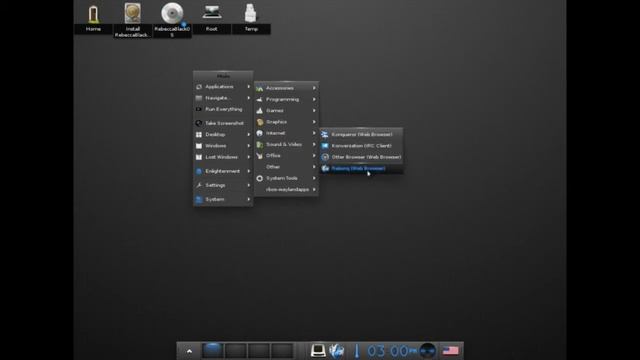Click the shelf start arrow button
Image resolution: width=640 pixels, height=360 pixels.
tap(189, 351)
